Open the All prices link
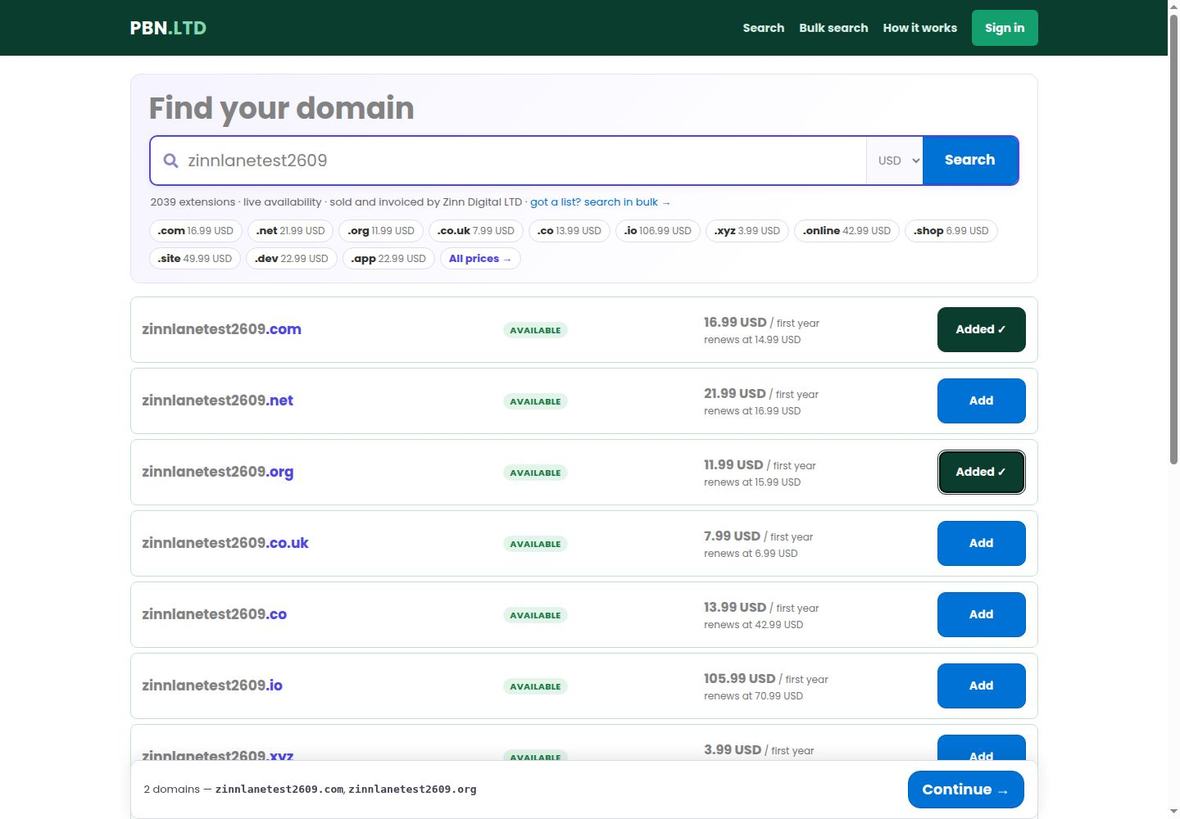Screen dimensions: 1180x819 (480, 258)
